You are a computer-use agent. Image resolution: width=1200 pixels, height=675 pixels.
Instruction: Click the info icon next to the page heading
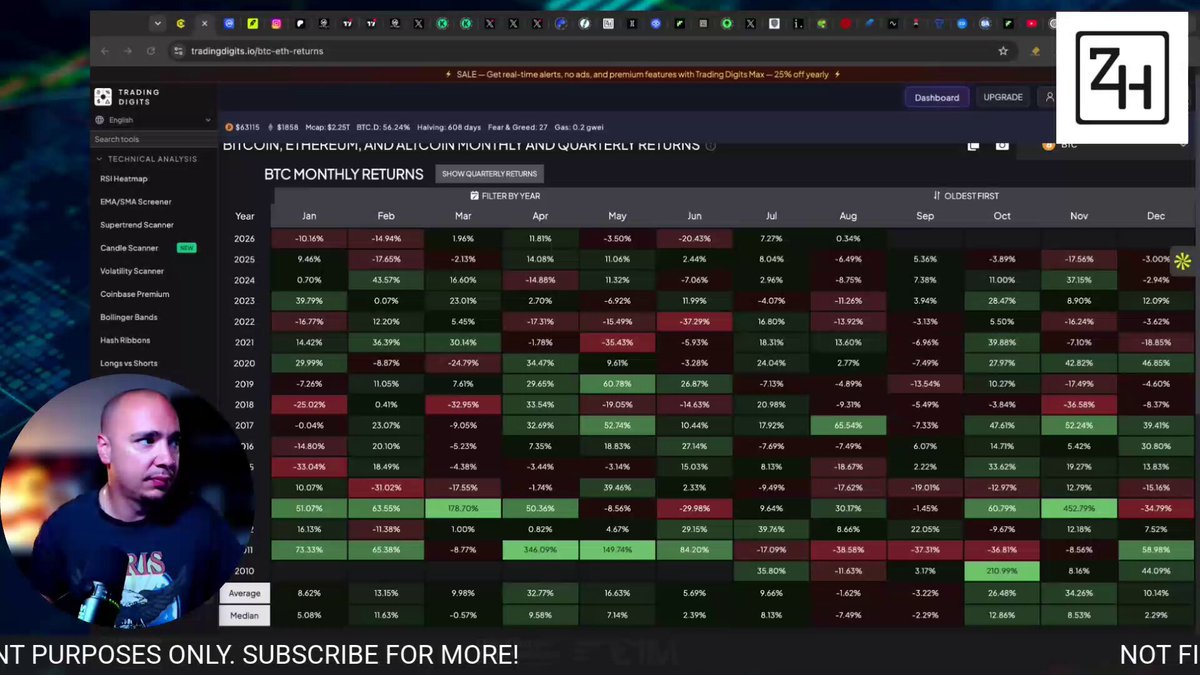click(x=711, y=145)
